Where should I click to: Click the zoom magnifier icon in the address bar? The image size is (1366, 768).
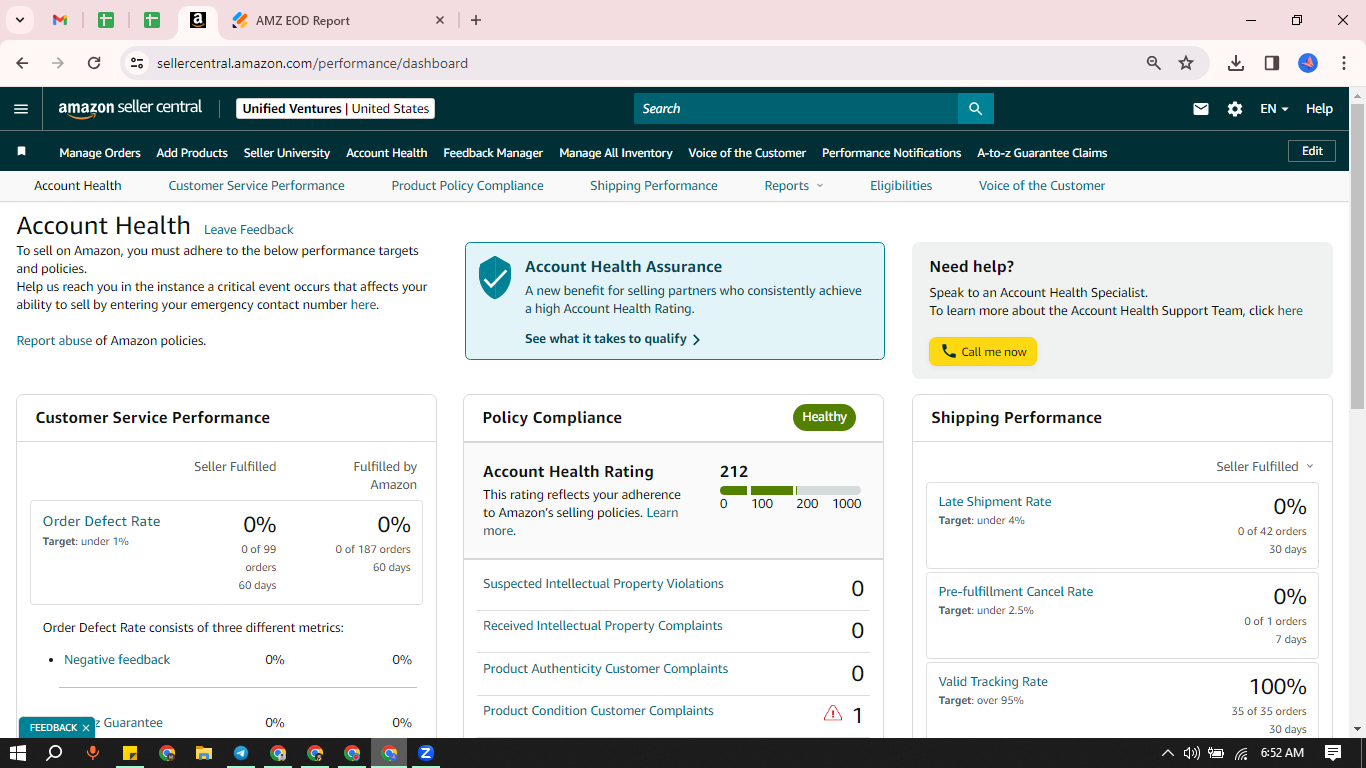(1154, 63)
